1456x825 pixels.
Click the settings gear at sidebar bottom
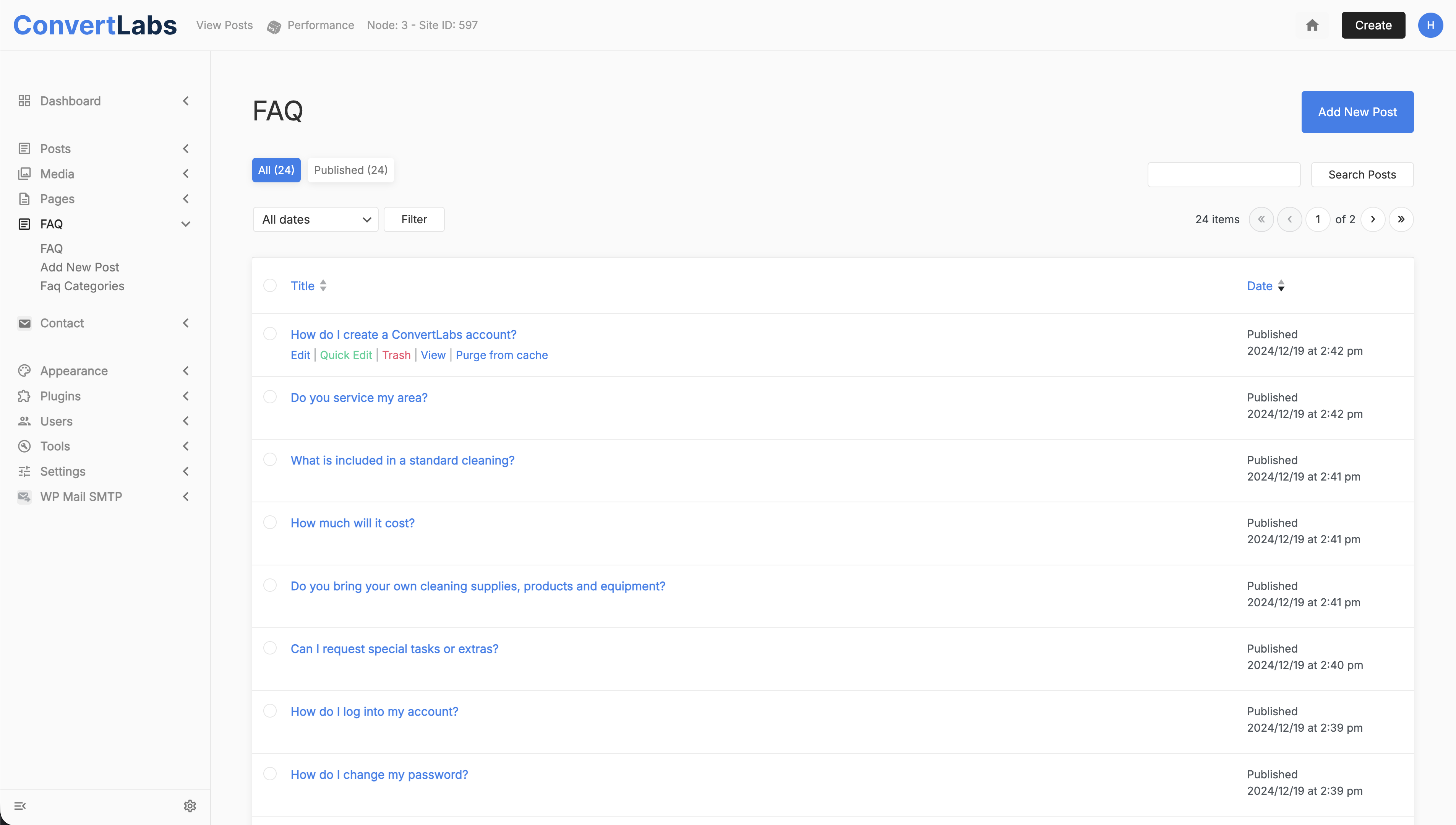coord(190,806)
